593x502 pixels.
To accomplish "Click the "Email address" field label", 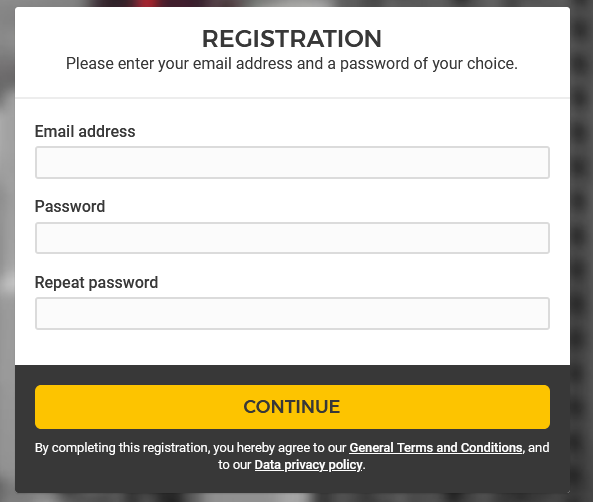I will 85,132.
